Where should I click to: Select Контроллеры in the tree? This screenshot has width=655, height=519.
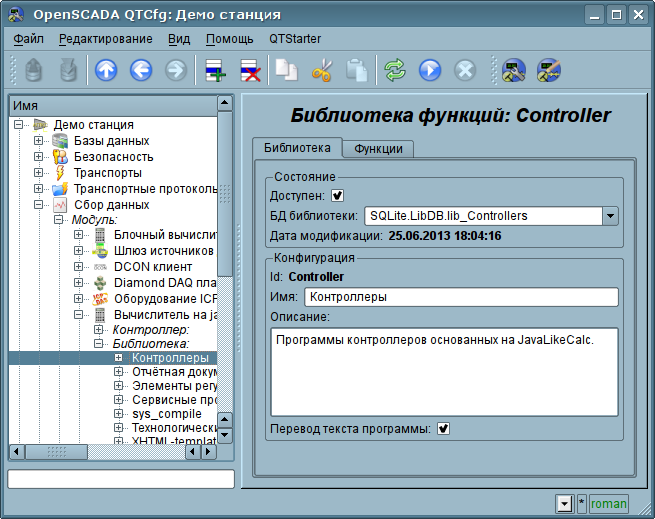(x=170, y=358)
